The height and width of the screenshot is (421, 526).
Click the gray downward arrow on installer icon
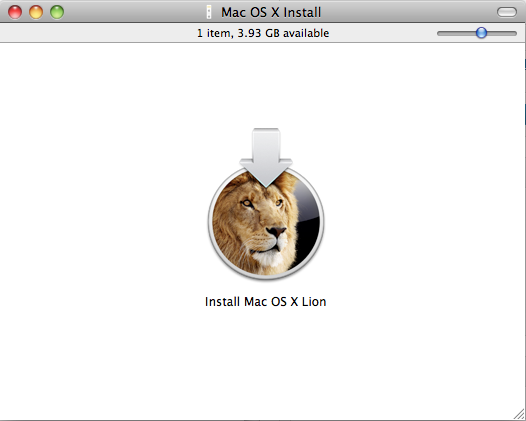tap(266, 157)
